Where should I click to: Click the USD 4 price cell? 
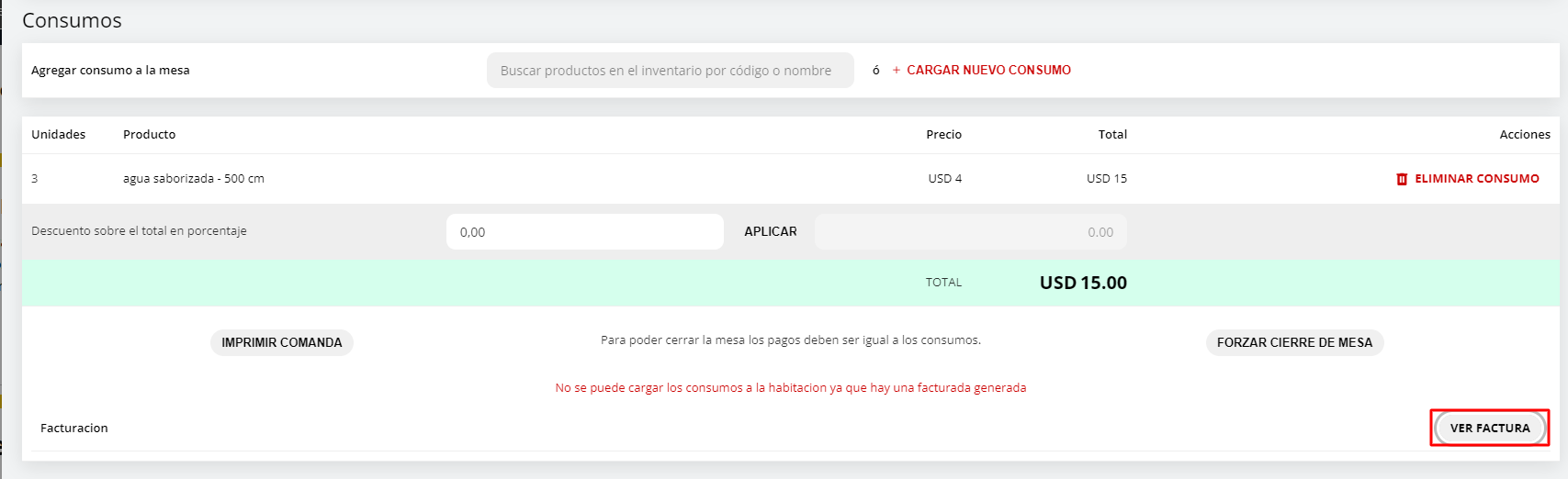click(944, 179)
